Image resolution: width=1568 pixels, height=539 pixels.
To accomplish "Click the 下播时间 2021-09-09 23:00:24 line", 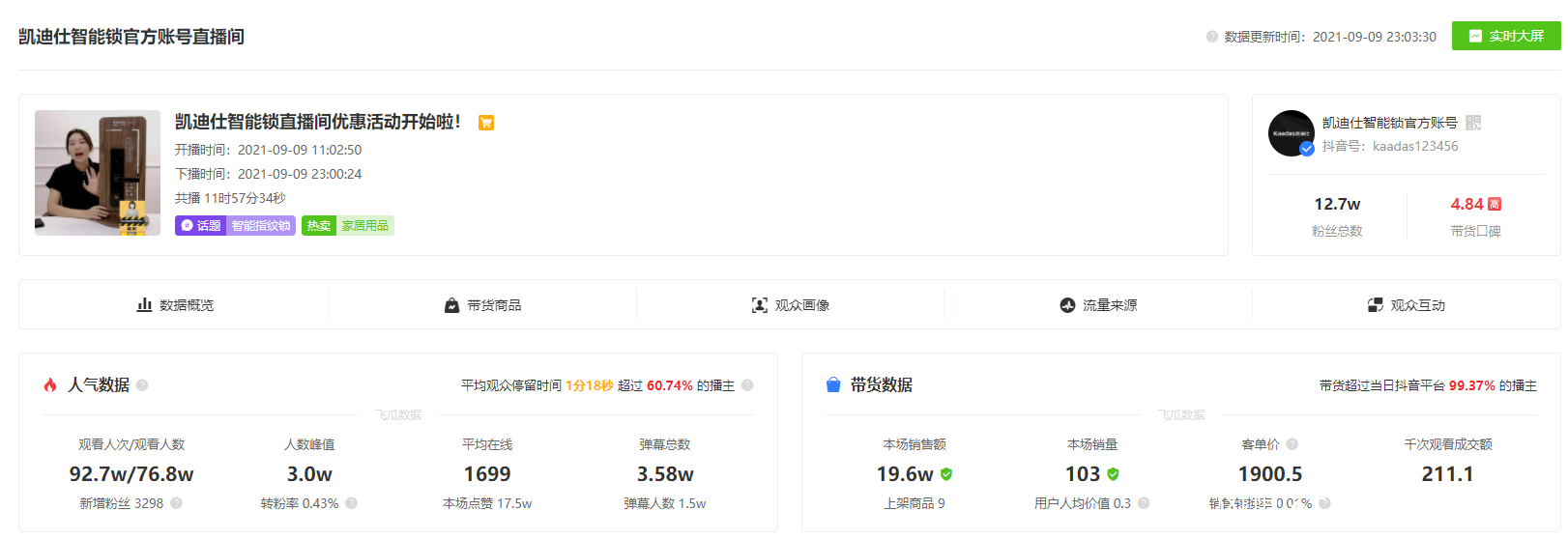I will (x=268, y=174).
